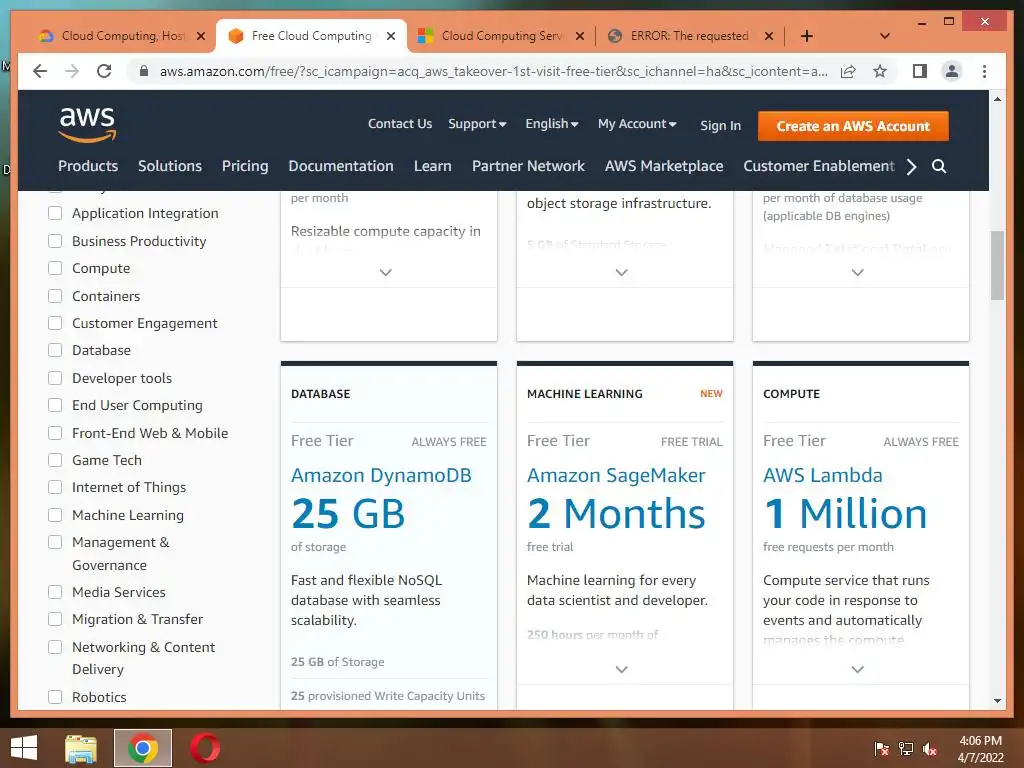Click the muted volume tray icon
The width and height of the screenshot is (1024, 768).
[x=929, y=749]
